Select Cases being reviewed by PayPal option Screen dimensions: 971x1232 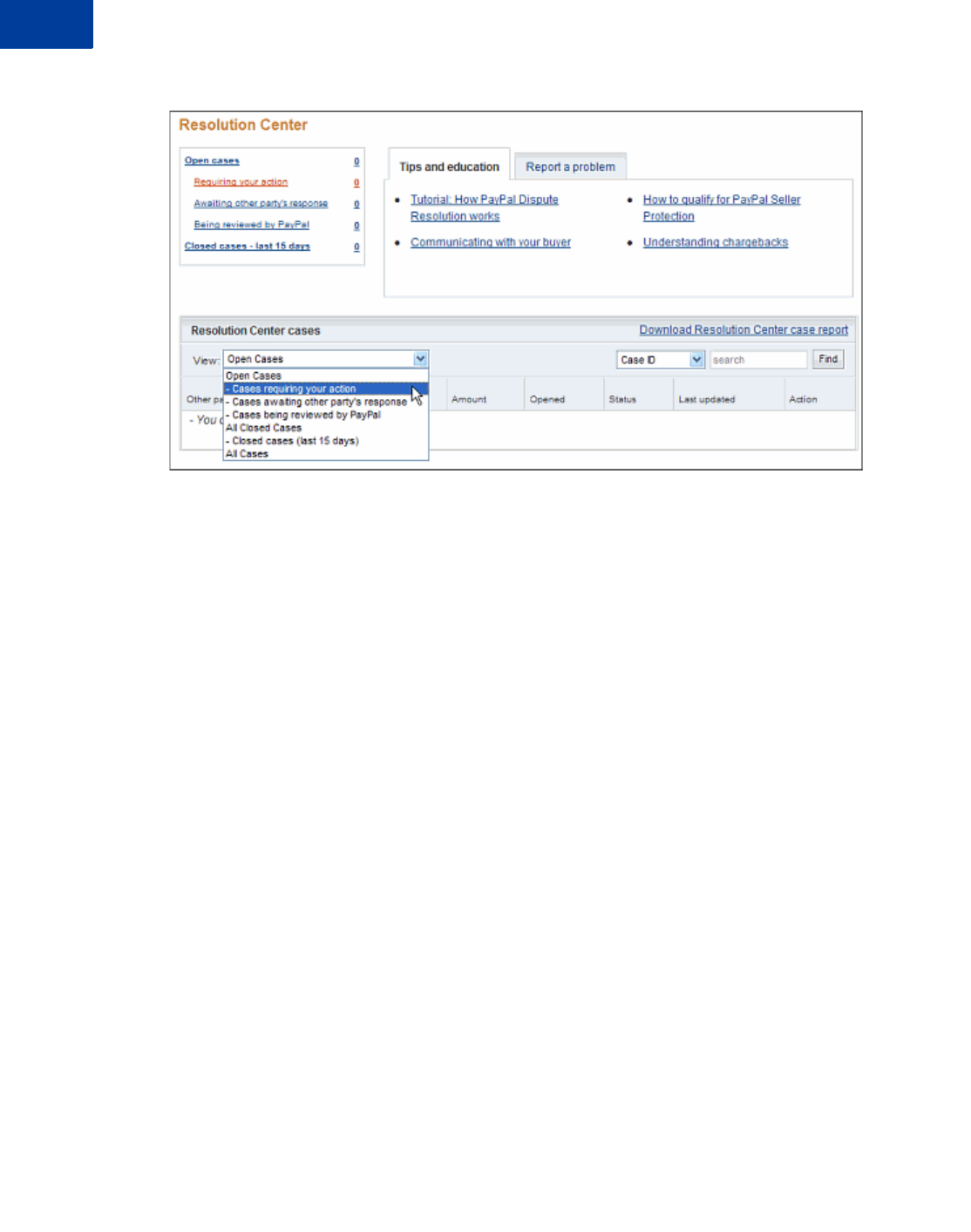coord(326,415)
